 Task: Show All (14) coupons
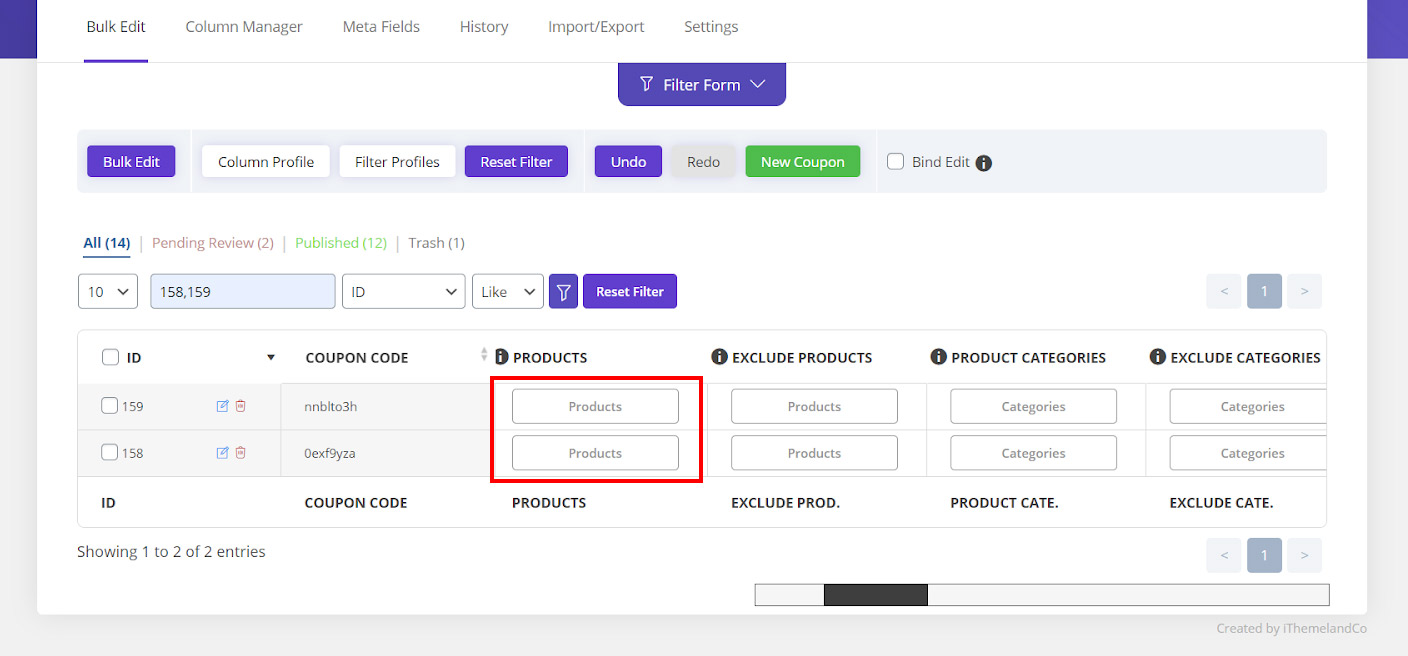click(107, 243)
